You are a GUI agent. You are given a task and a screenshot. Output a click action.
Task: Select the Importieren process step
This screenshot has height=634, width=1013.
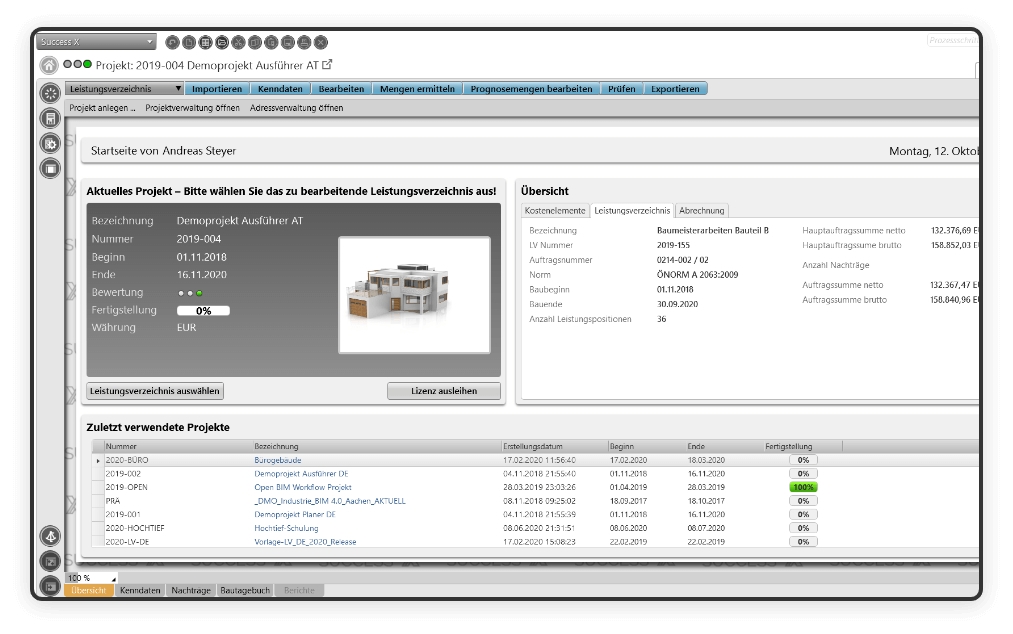pyautogui.click(x=216, y=89)
